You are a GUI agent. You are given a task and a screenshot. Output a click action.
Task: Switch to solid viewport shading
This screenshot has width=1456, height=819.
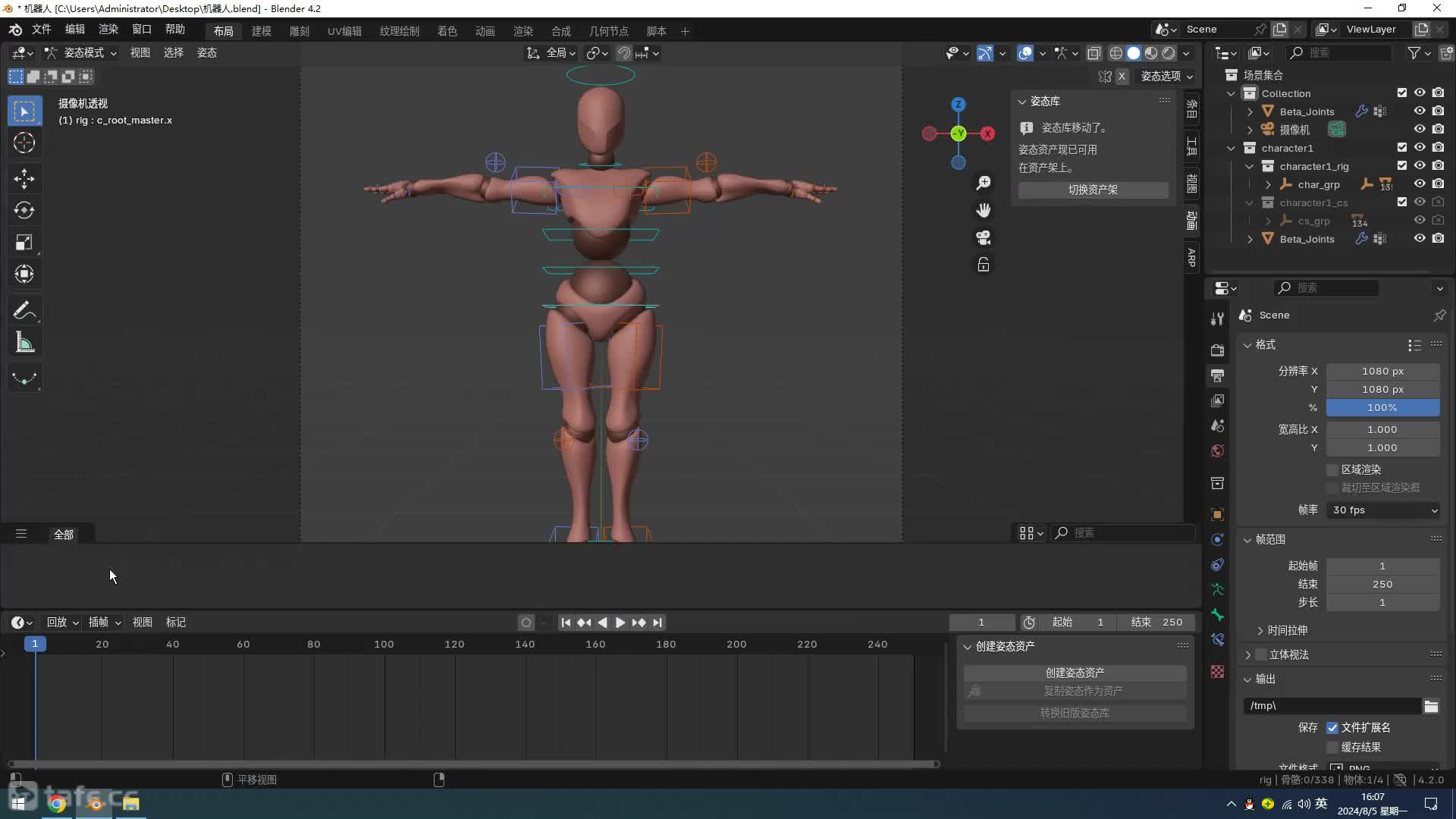click(1134, 53)
